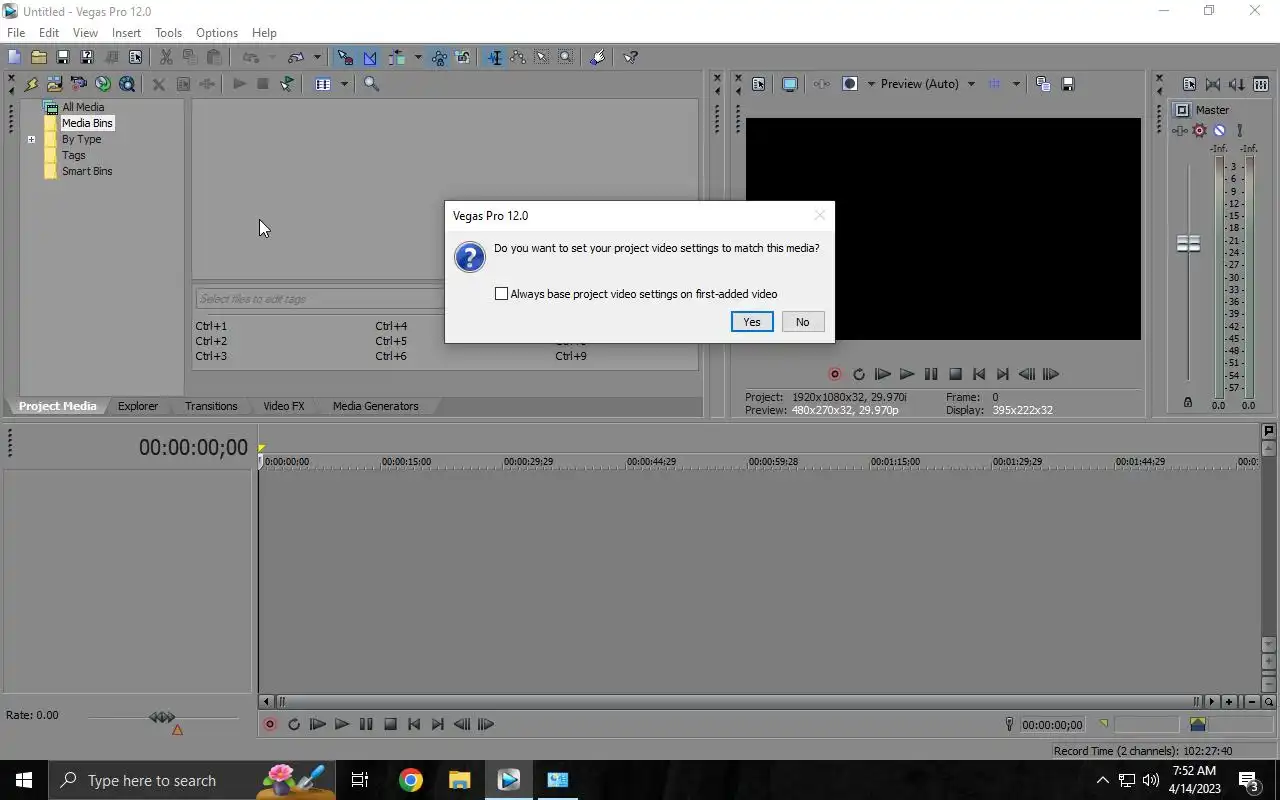Select the Normal Edit tool
The width and height of the screenshot is (1280, 800).
tap(494, 57)
